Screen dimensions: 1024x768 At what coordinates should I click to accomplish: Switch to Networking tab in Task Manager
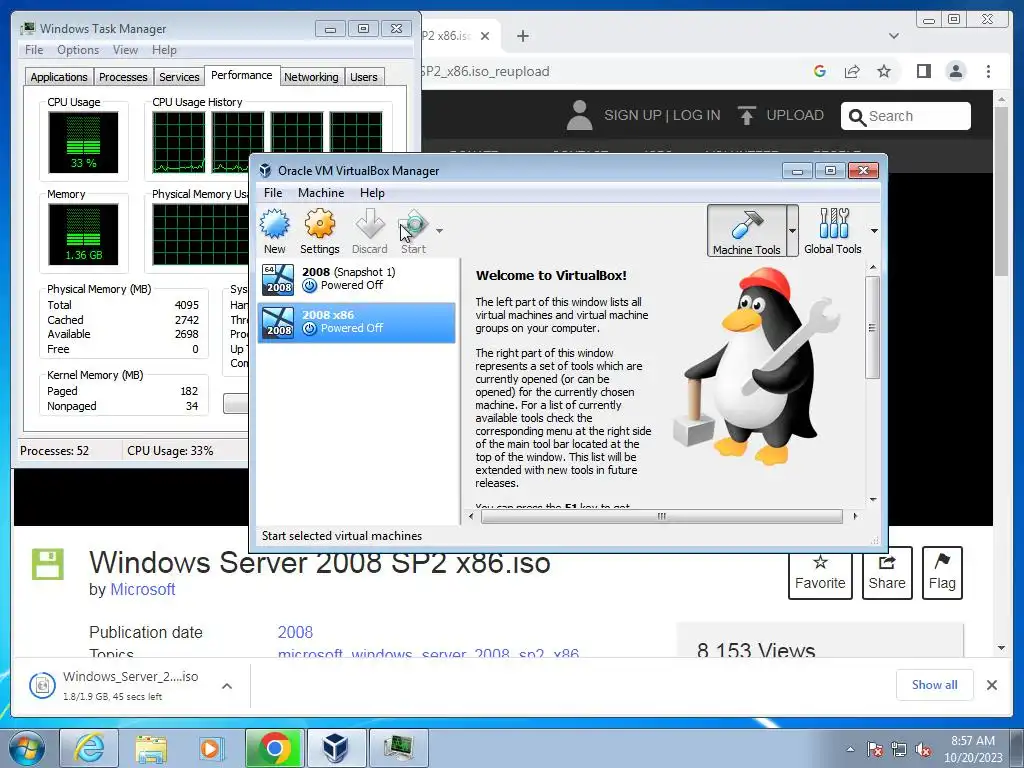tap(311, 77)
